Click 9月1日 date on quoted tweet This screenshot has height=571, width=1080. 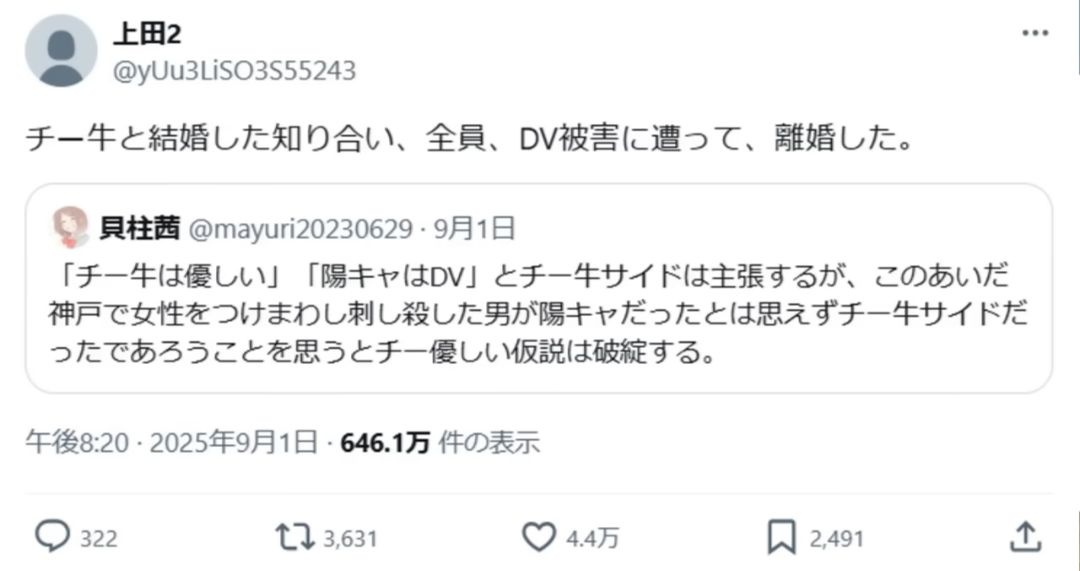pos(475,229)
